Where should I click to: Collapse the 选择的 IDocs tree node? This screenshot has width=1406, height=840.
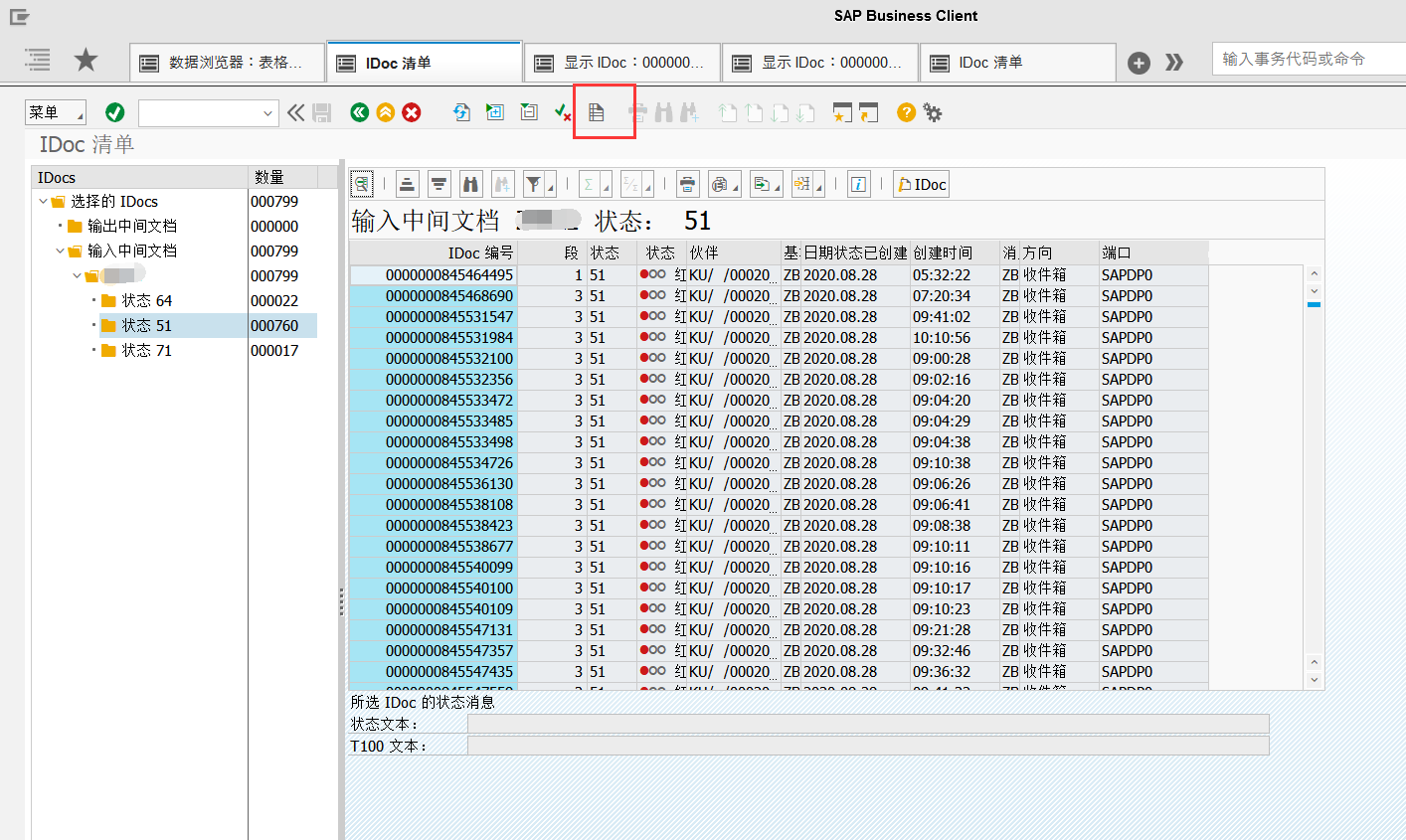click(43, 202)
